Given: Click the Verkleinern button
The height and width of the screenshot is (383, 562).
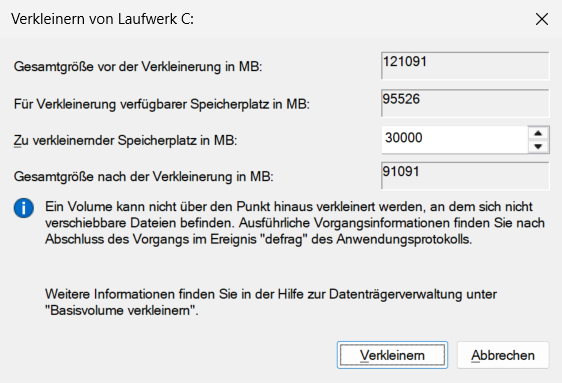Looking at the screenshot, I should (x=392, y=355).
